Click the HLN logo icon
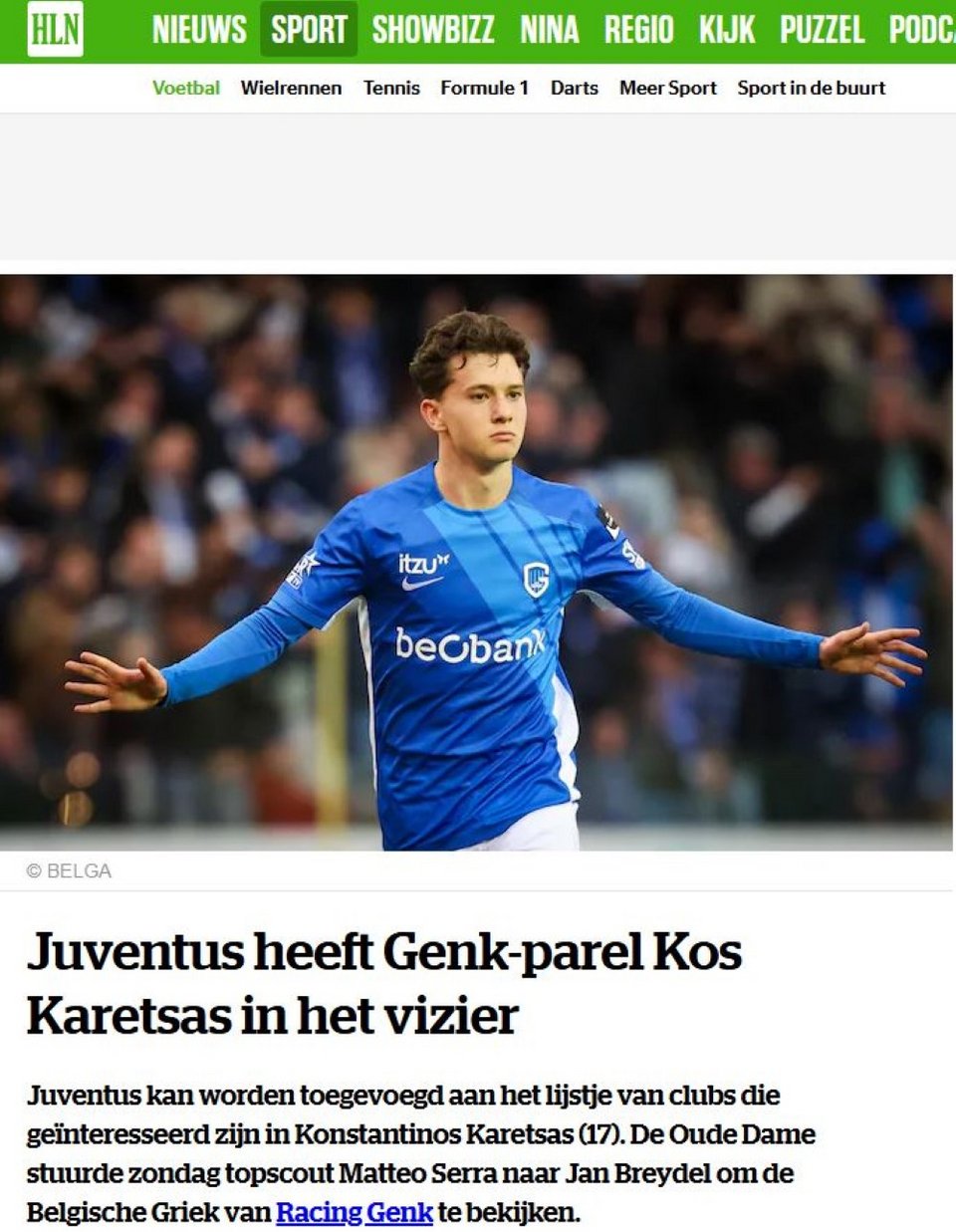Image resolution: width=956 pixels, height=1232 pixels. pyautogui.click(x=55, y=30)
